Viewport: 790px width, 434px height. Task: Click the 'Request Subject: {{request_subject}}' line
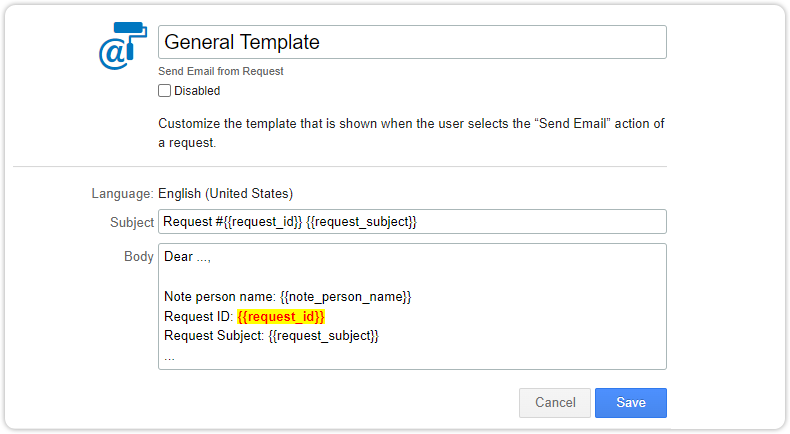point(272,336)
